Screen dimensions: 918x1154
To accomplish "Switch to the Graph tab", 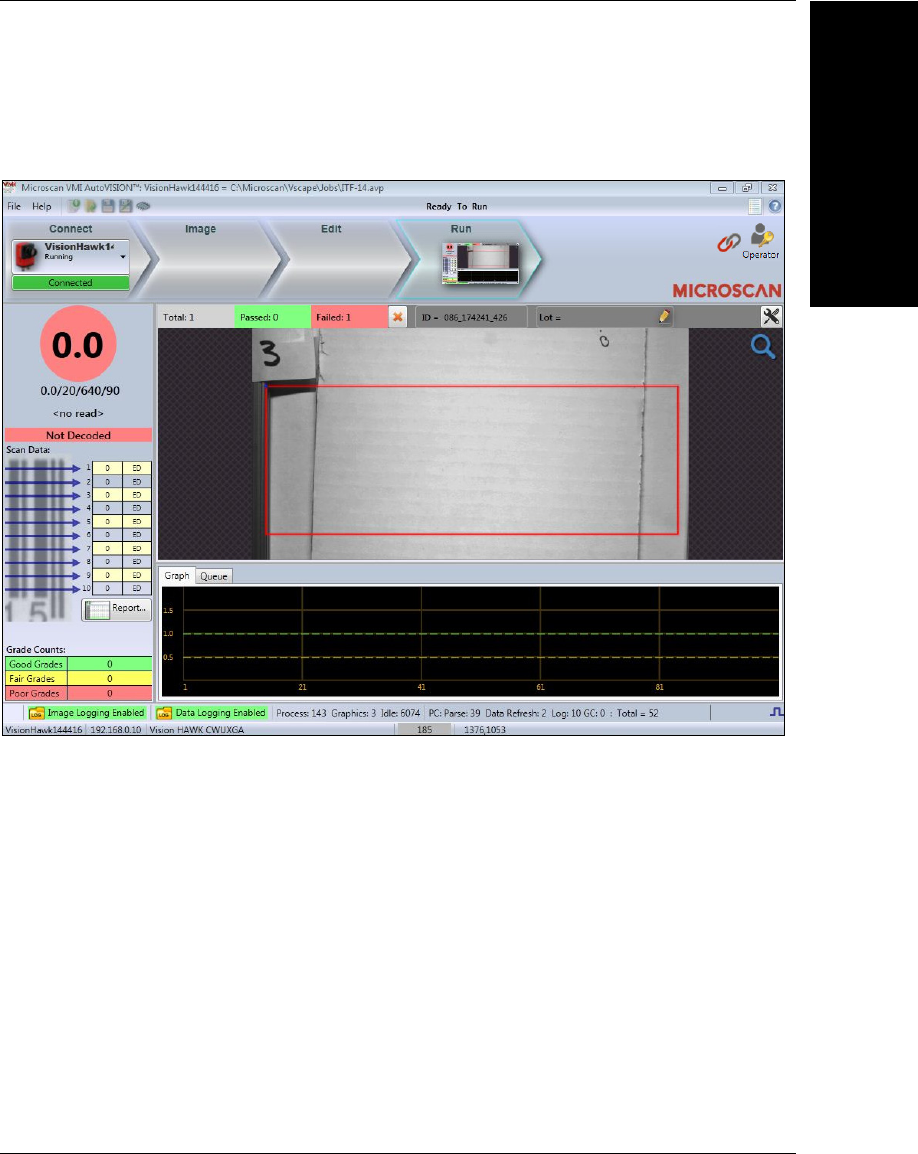I will coord(177,576).
